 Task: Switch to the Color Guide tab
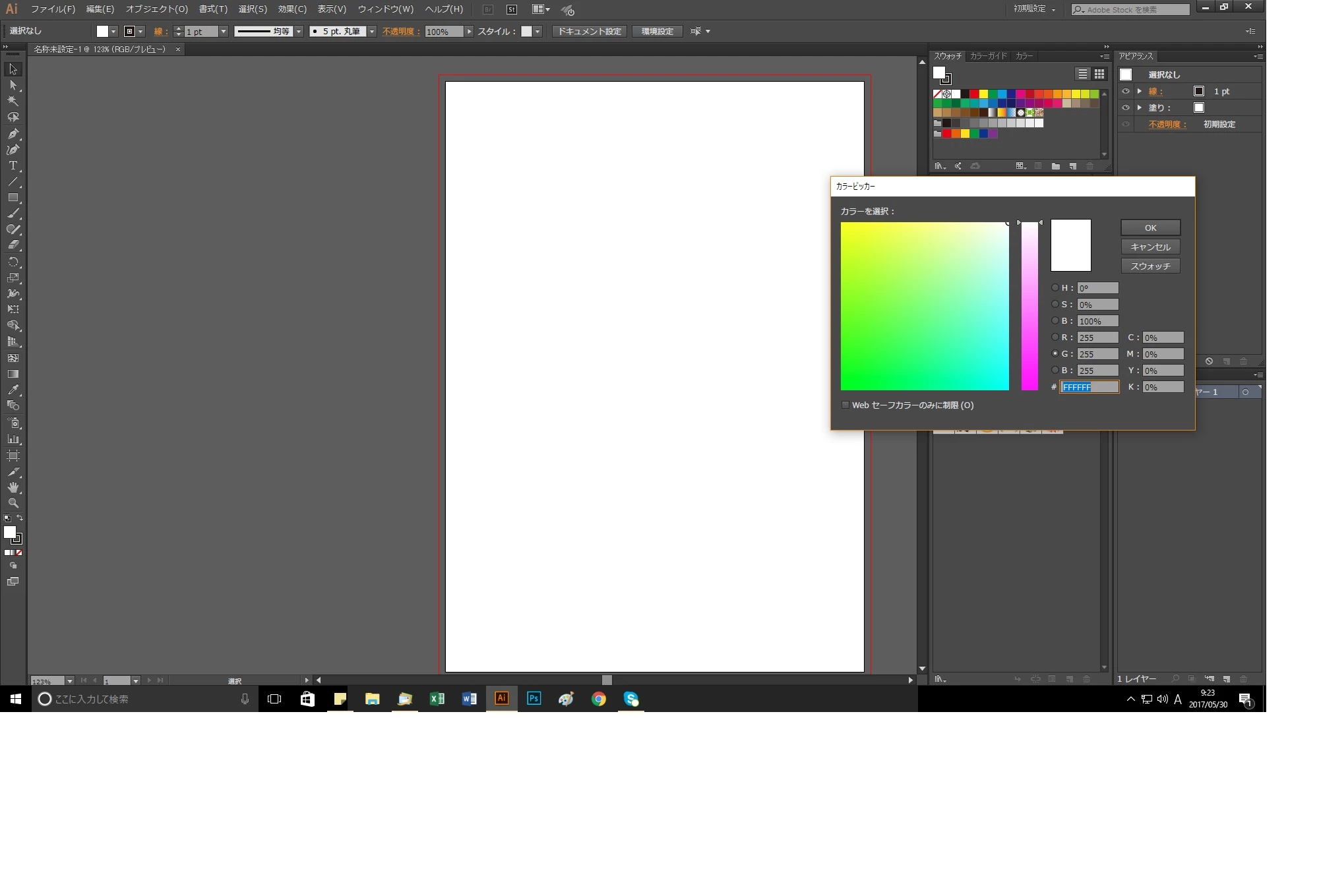click(988, 56)
